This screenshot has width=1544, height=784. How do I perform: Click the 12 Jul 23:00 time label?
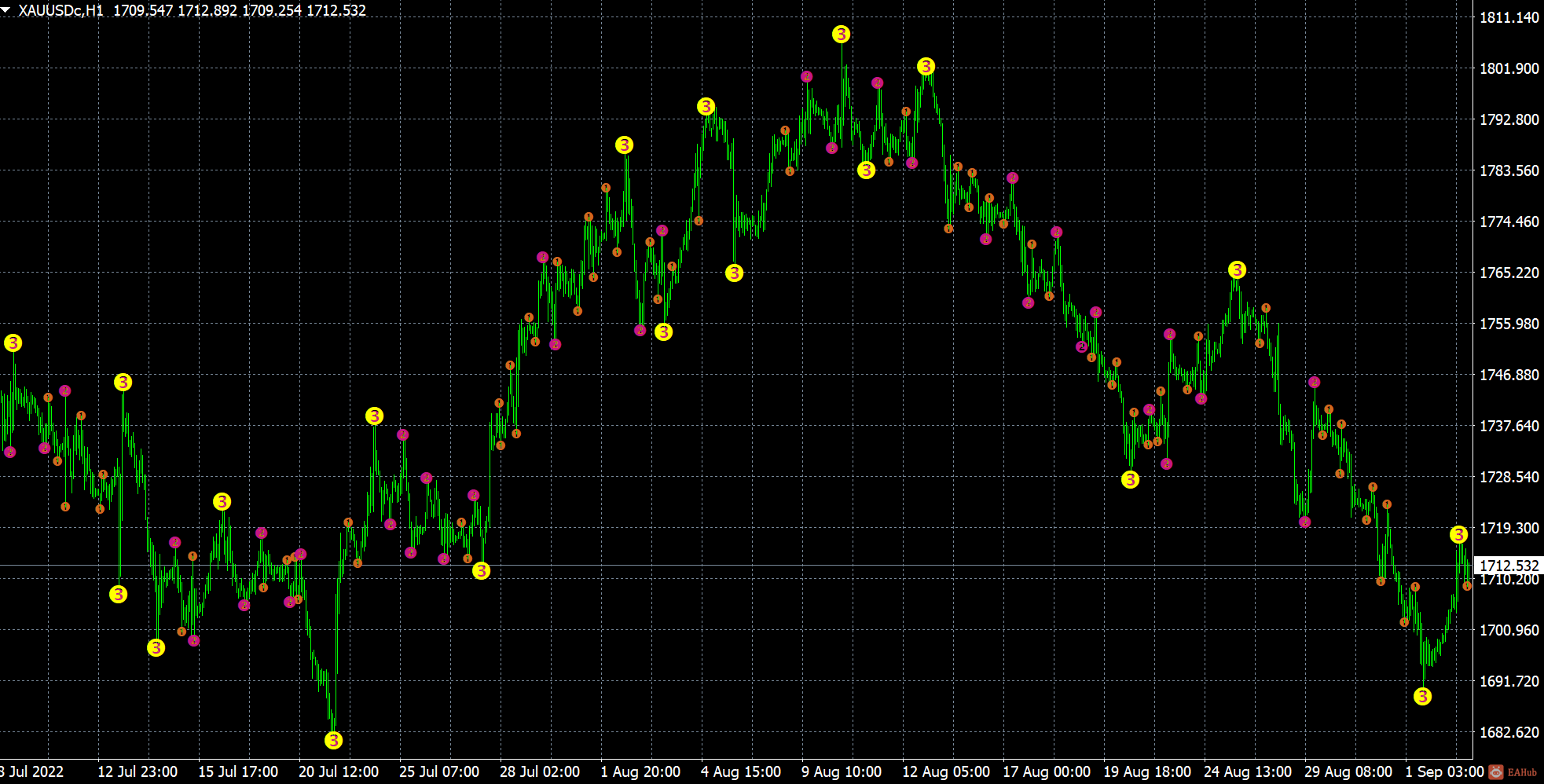click(138, 771)
